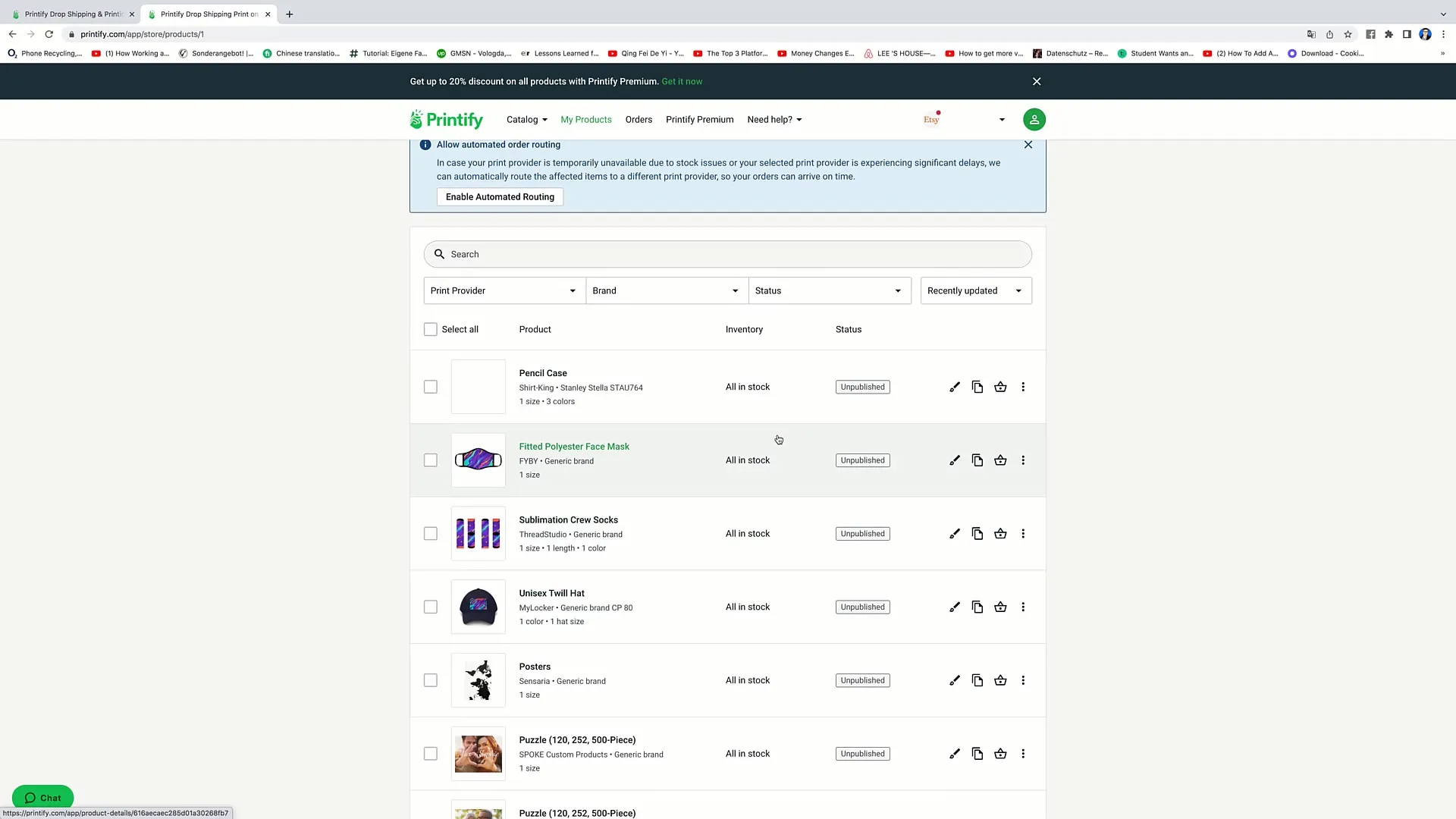
Task: Check the Unisex Twill Hat checkbox
Action: pyautogui.click(x=430, y=607)
